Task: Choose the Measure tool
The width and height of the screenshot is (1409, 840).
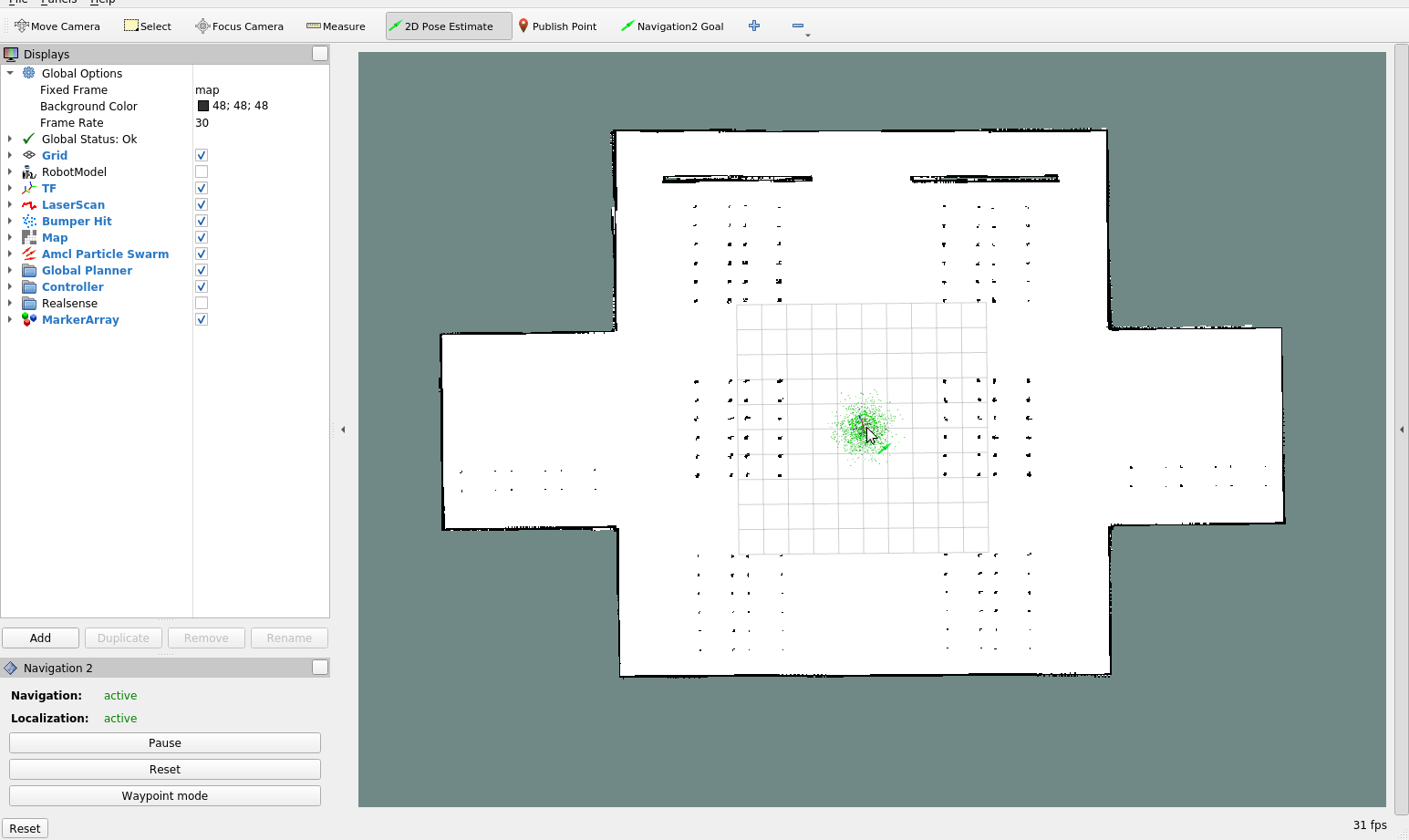Action: (336, 26)
